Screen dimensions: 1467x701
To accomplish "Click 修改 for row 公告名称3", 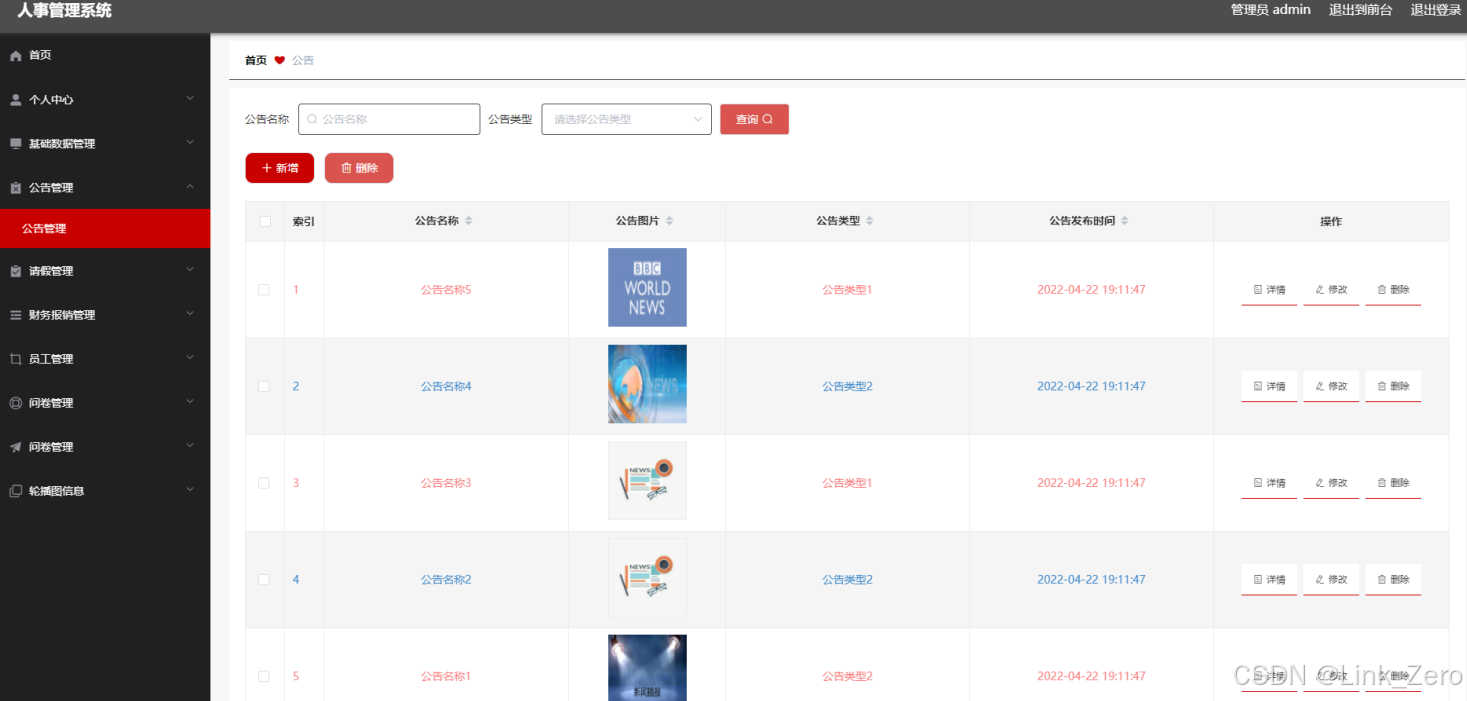I will (x=1331, y=483).
